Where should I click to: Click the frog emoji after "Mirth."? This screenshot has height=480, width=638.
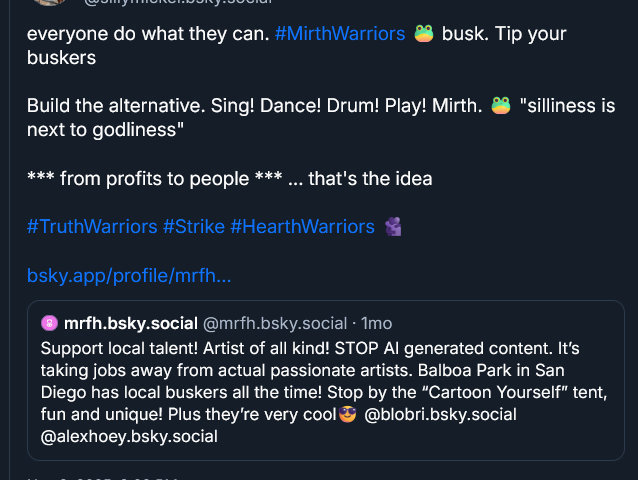[x=501, y=105]
